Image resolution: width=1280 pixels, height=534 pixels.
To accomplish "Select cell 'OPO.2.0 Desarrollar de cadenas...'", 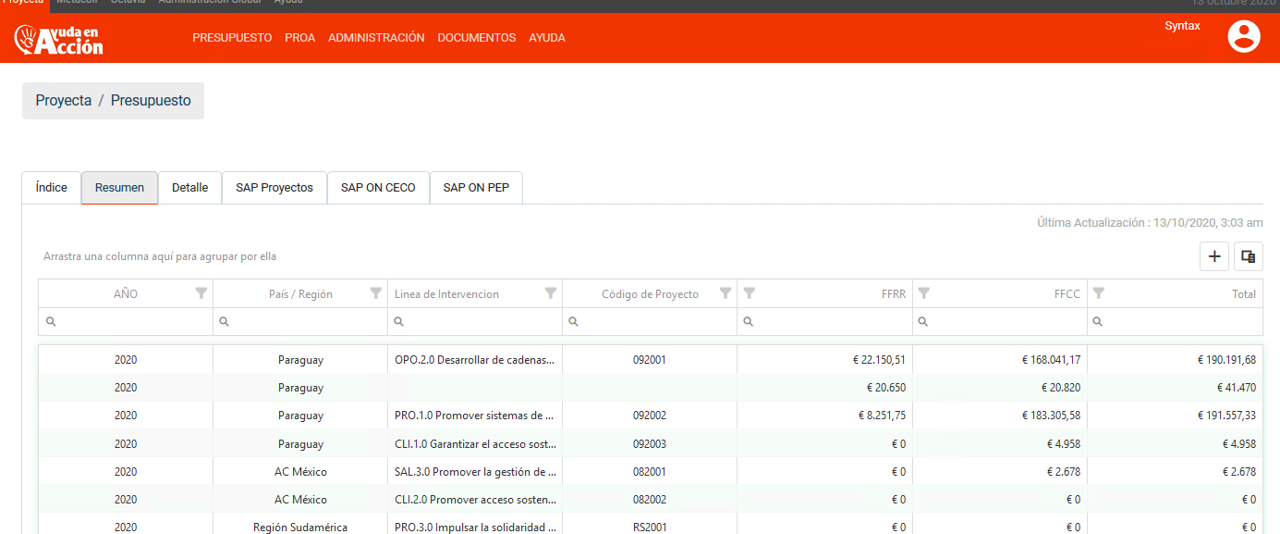I will pyautogui.click(x=475, y=360).
